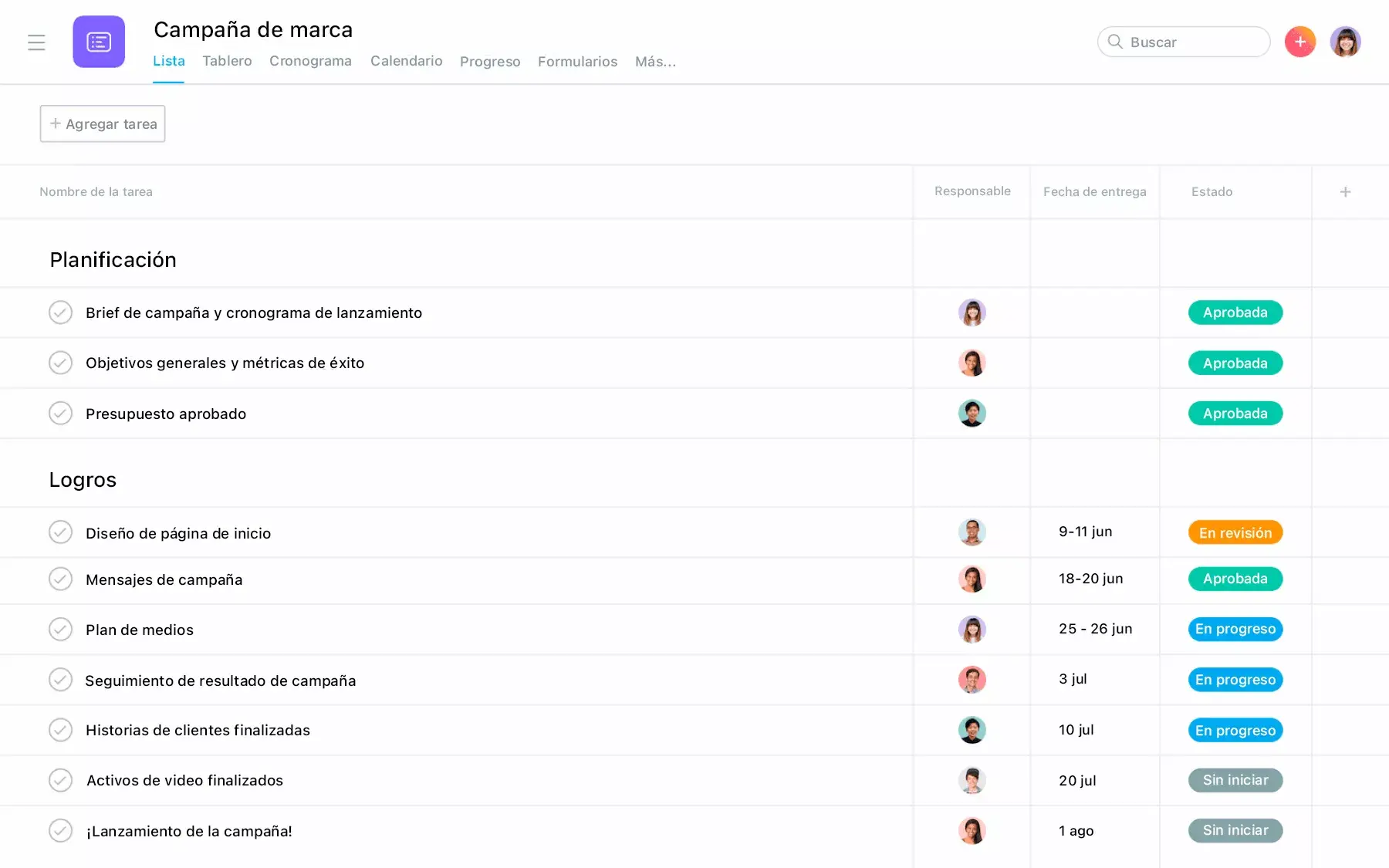This screenshot has height=868, width=1389.
Task: Switch to the Formularios tab
Action: coord(577,62)
